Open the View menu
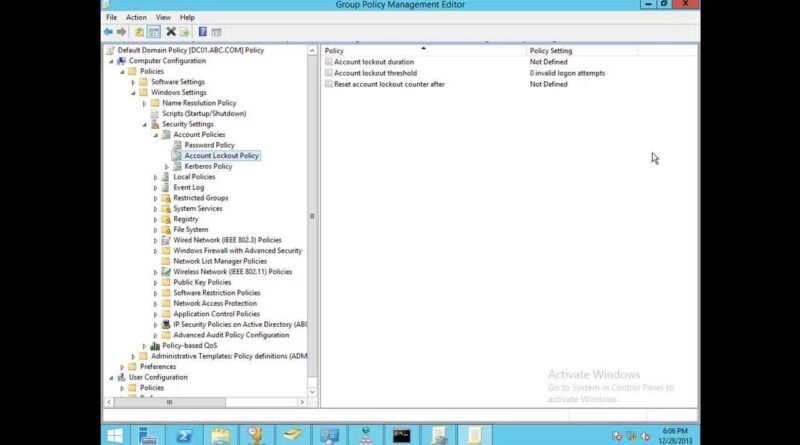 click(163, 17)
